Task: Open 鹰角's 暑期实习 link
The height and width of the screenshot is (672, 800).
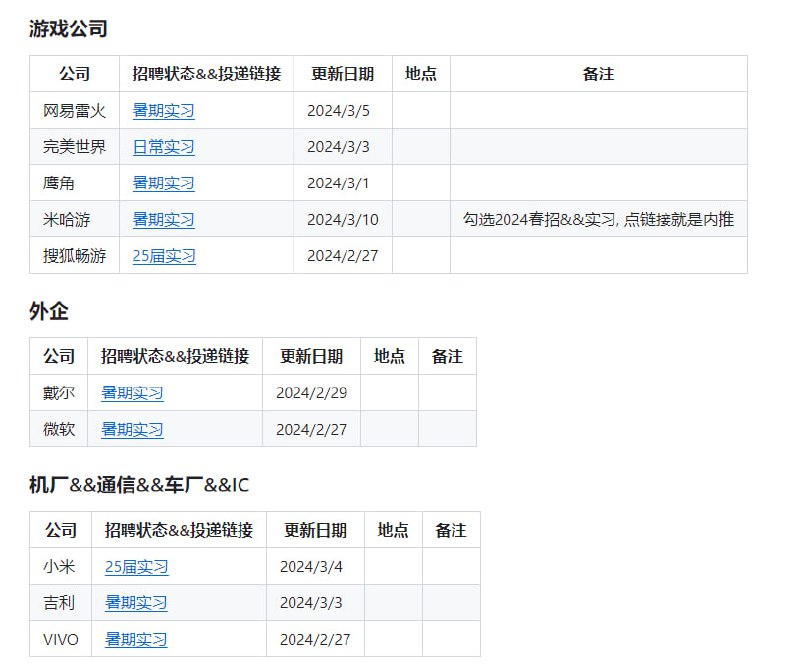Action: pos(163,183)
